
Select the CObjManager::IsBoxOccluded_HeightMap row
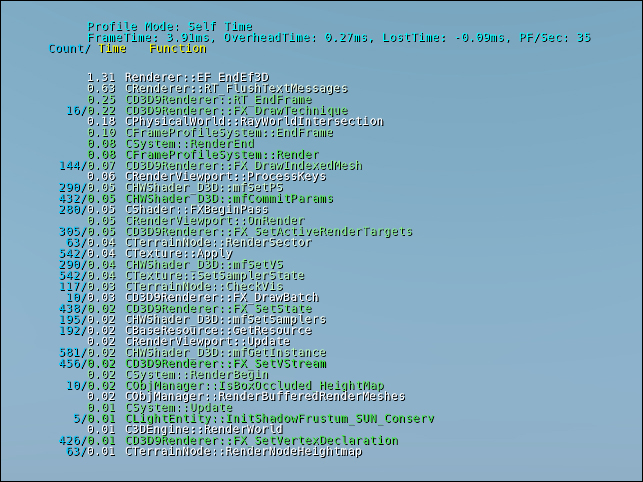(x=225, y=386)
